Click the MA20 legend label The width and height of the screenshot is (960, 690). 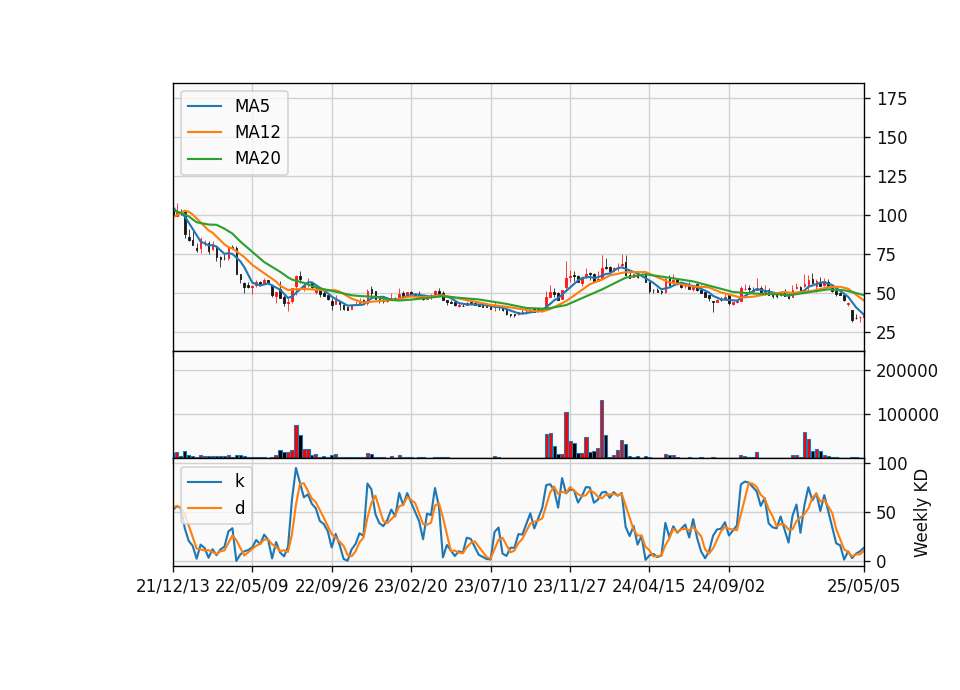coord(258,159)
